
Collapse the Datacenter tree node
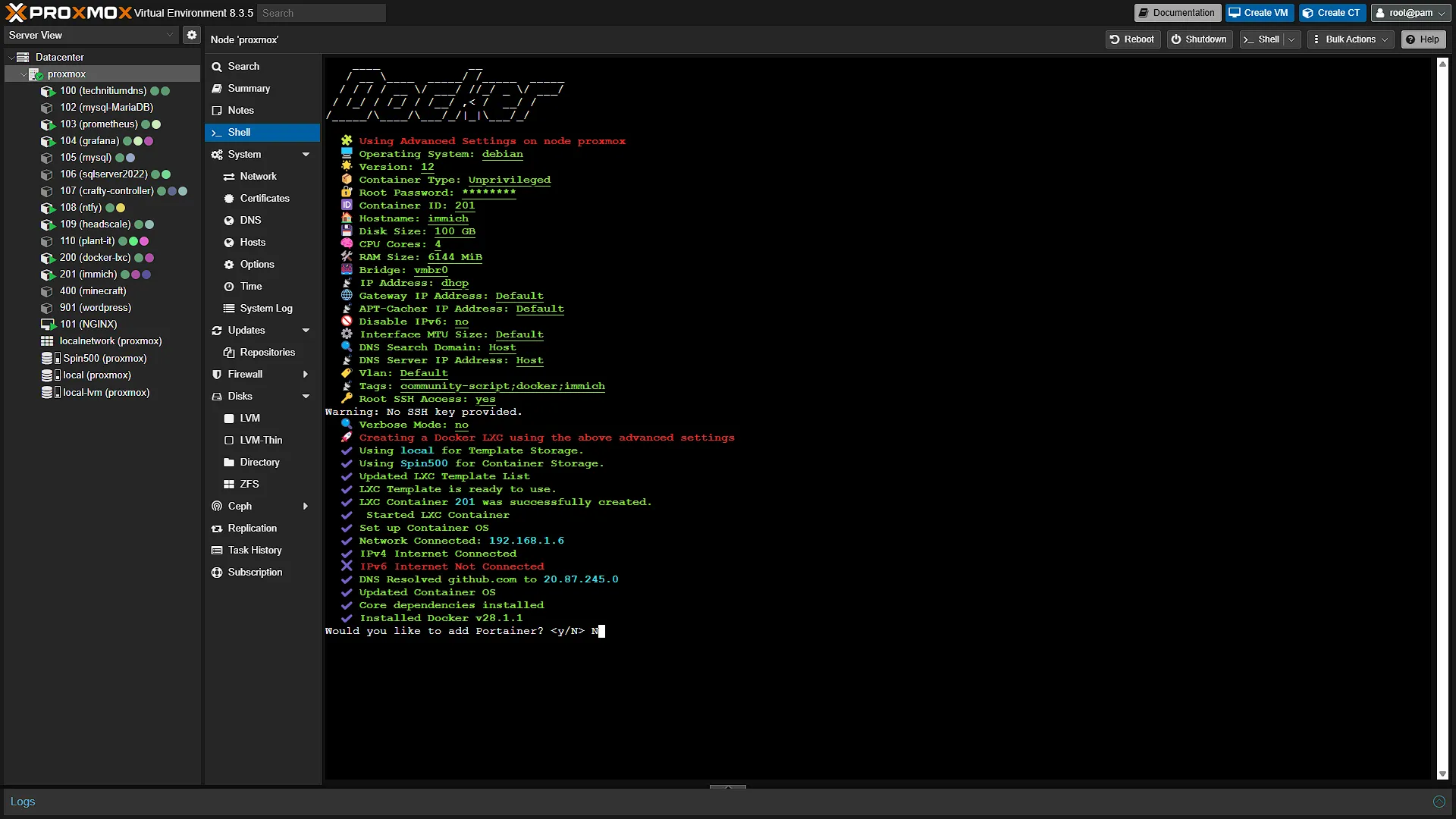(11, 58)
